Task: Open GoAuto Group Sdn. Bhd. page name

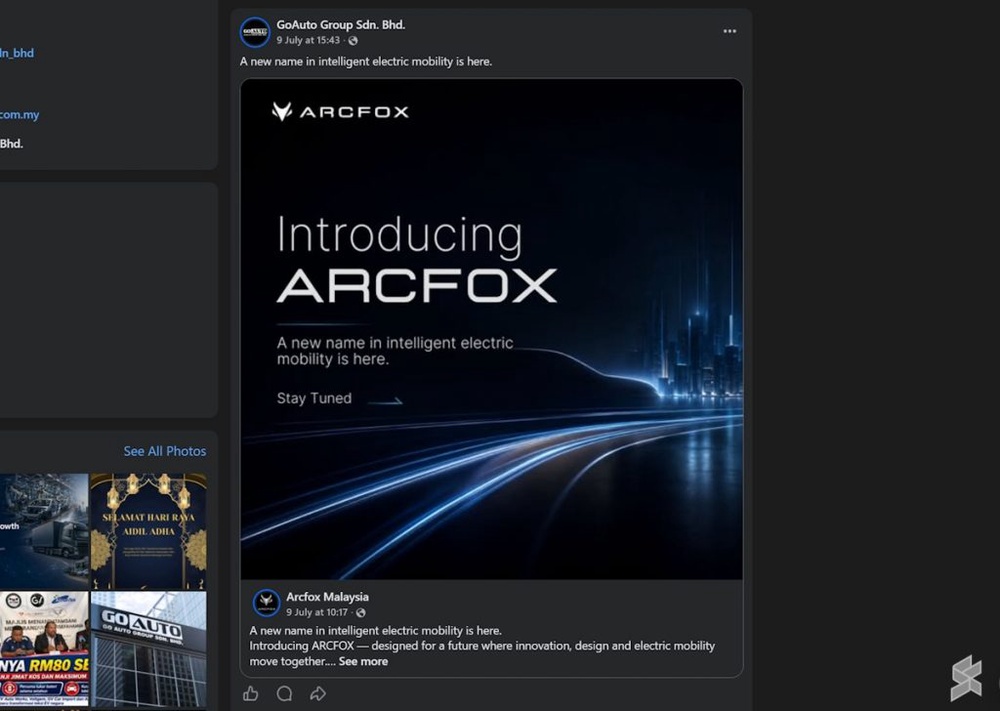Action: (x=341, y=25)
